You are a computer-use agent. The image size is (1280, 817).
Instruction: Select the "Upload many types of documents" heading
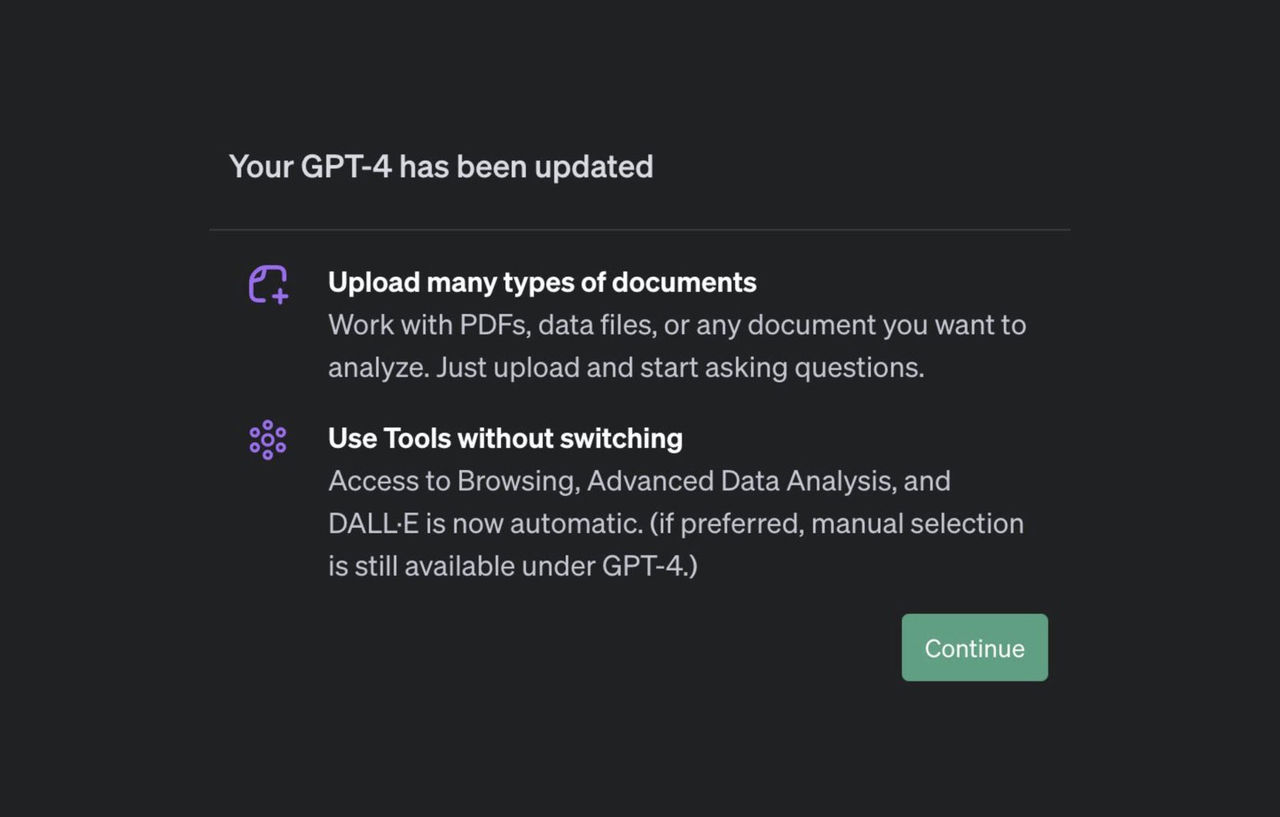click(542, 283)
